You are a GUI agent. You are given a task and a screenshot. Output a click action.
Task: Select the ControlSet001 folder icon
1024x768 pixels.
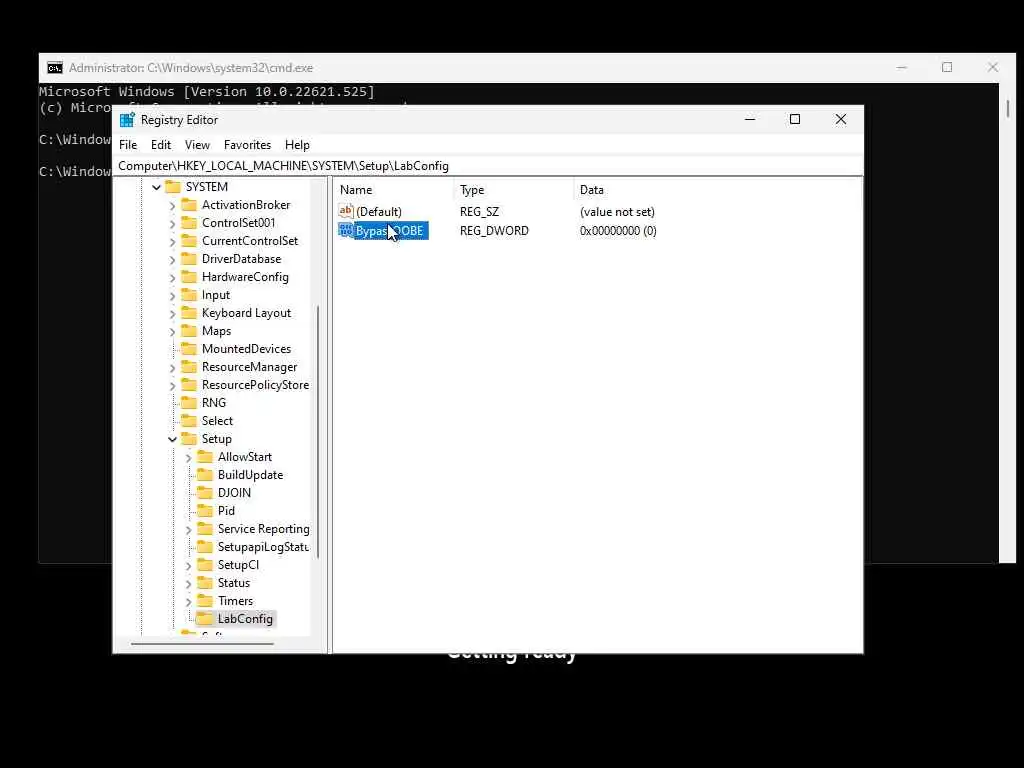(189, 223)
